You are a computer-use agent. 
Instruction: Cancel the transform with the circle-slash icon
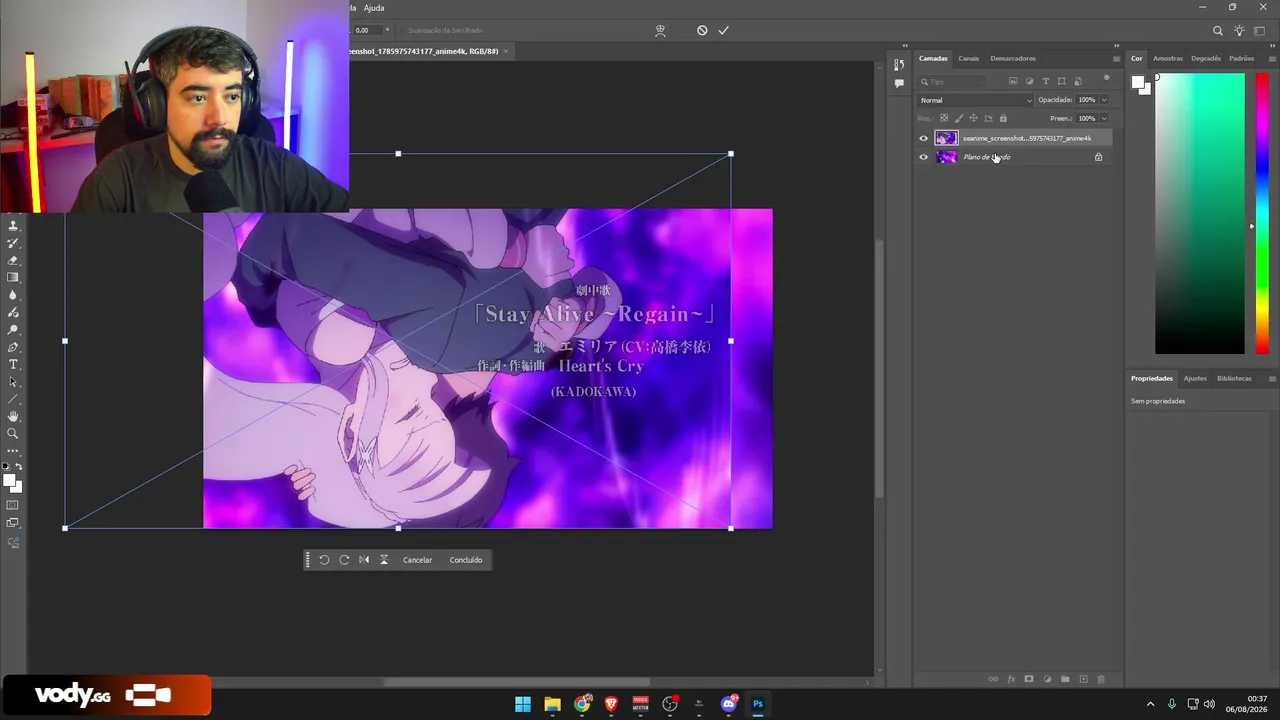pyautogui.click(x=702, y=30)
